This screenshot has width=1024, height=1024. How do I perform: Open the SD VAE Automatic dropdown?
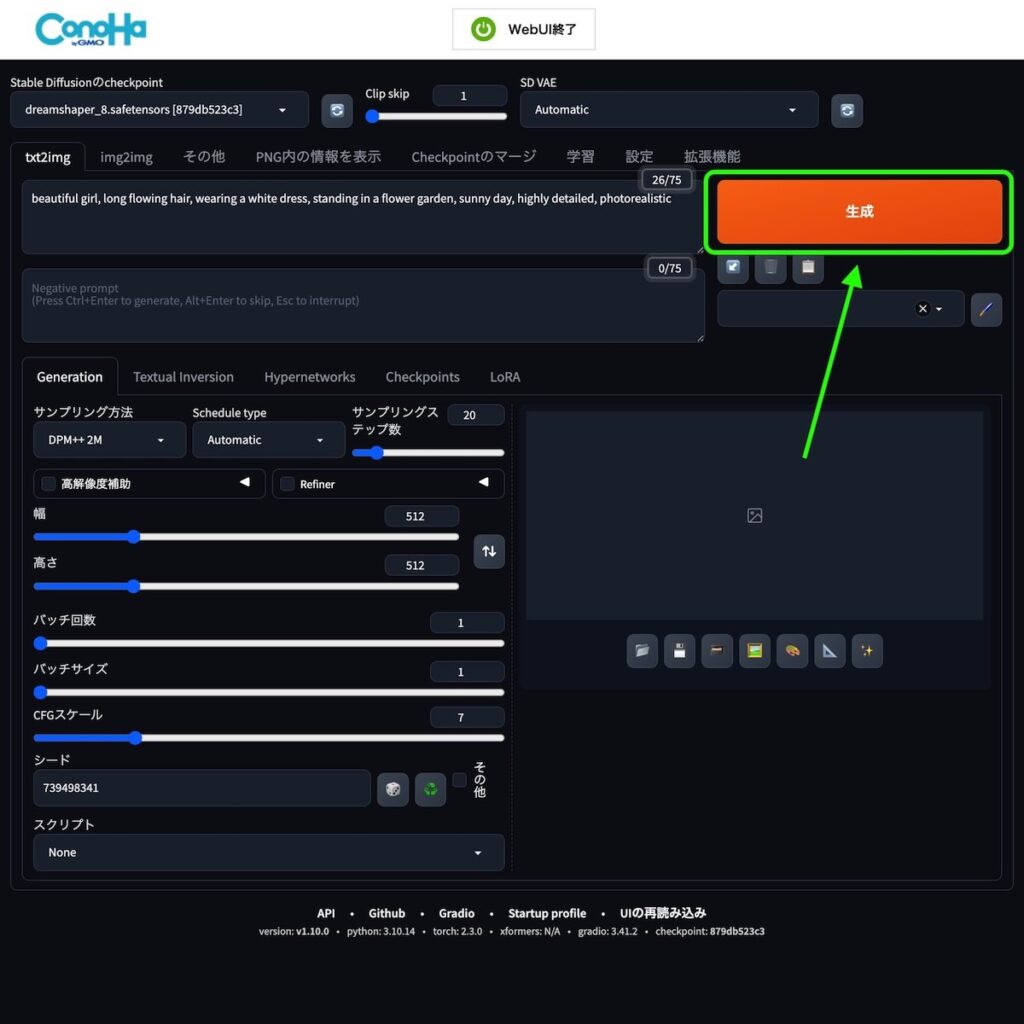click(668, 110)
